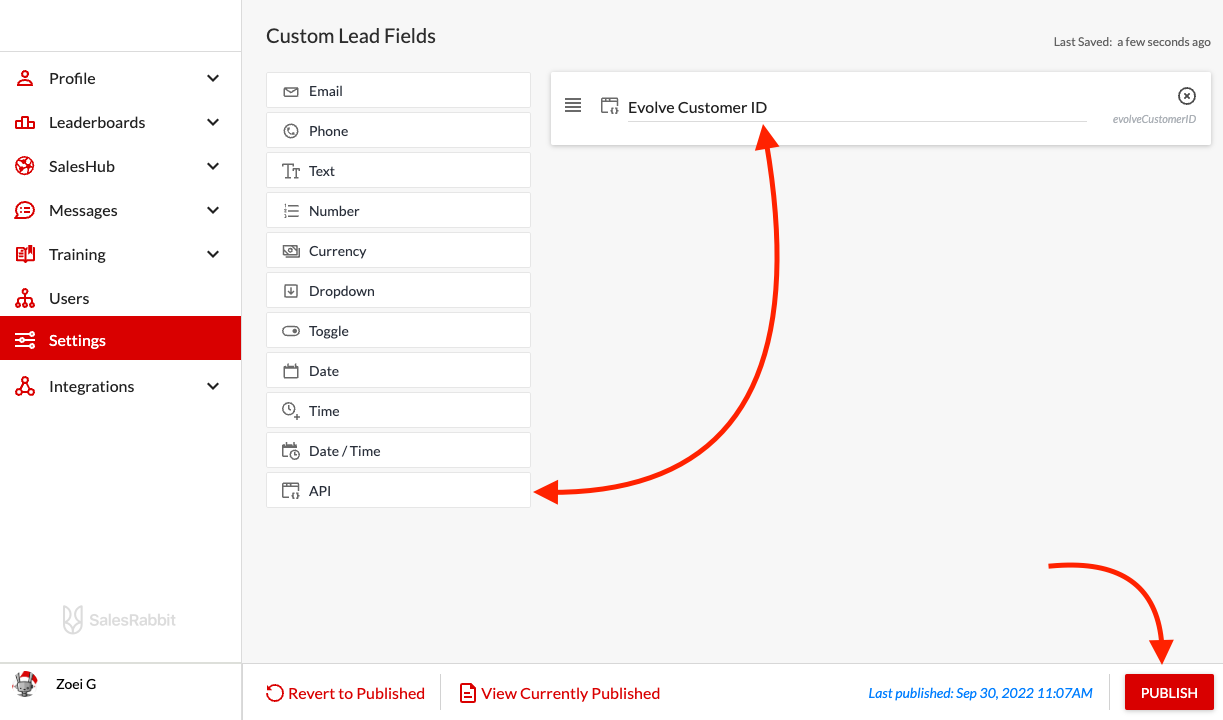This screenshot has width=1223, height=720.
Task: Add an API custom field
Action: [x=398, y=491]
